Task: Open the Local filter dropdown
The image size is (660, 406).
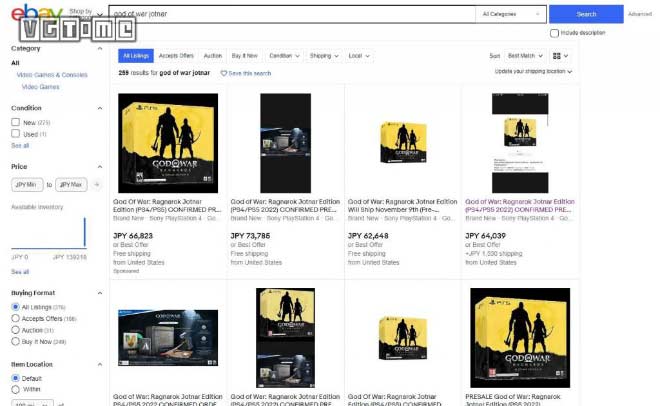Action: point(359,56)
